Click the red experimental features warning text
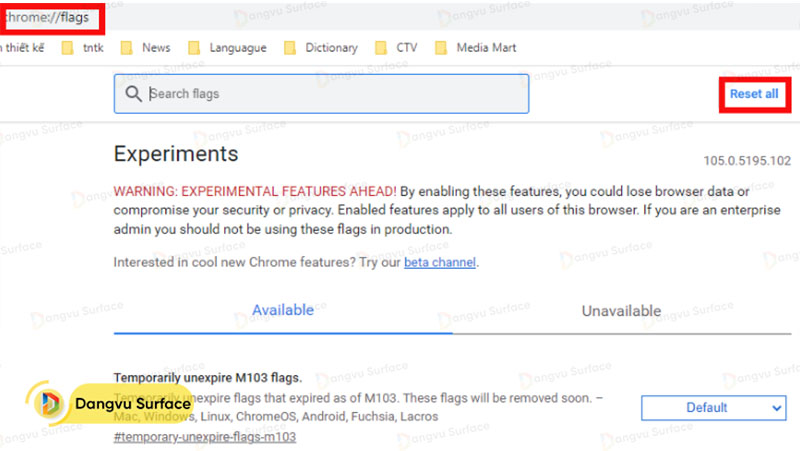This screenshot has height=451, width=800. click(255, 190)
